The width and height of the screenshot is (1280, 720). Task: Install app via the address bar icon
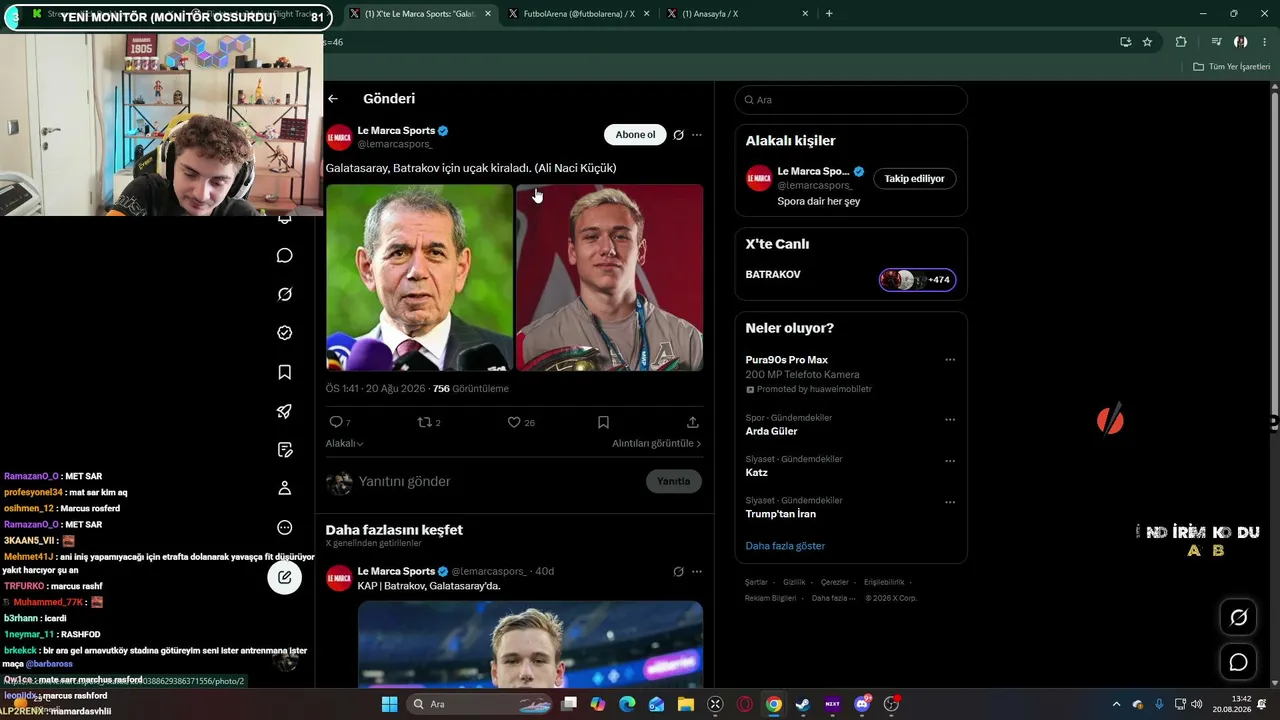(x=1125, y=42)
